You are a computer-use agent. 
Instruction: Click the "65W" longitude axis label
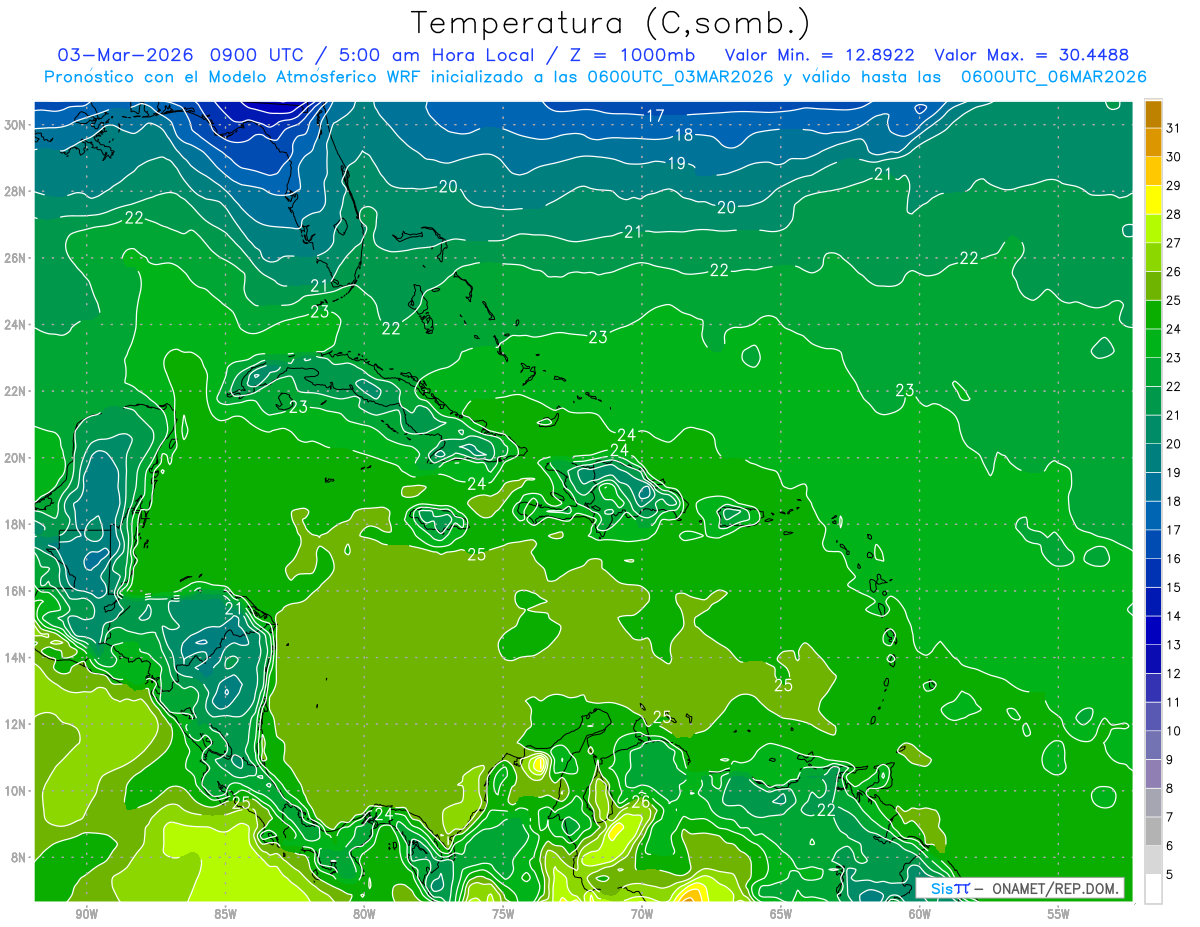781,914
